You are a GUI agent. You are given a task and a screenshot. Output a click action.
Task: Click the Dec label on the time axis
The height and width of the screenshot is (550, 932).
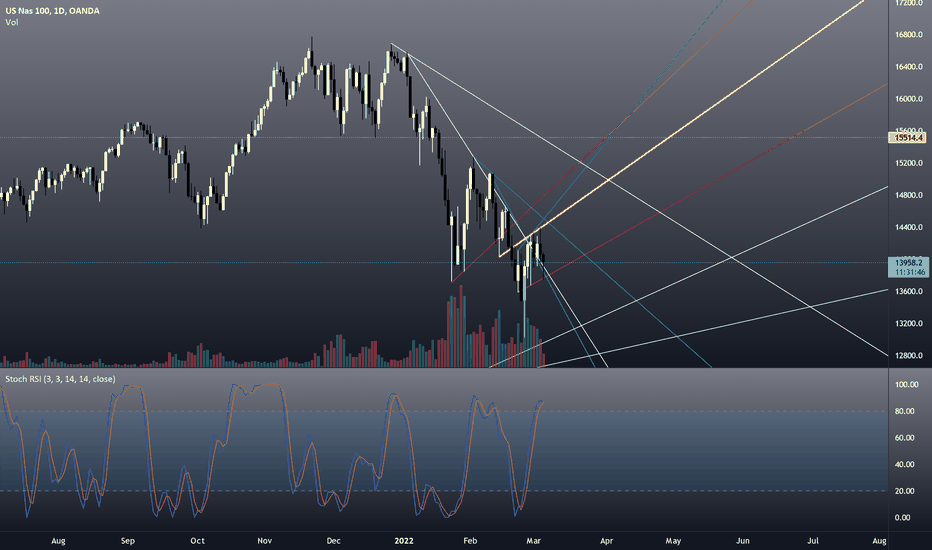(333, 541)
